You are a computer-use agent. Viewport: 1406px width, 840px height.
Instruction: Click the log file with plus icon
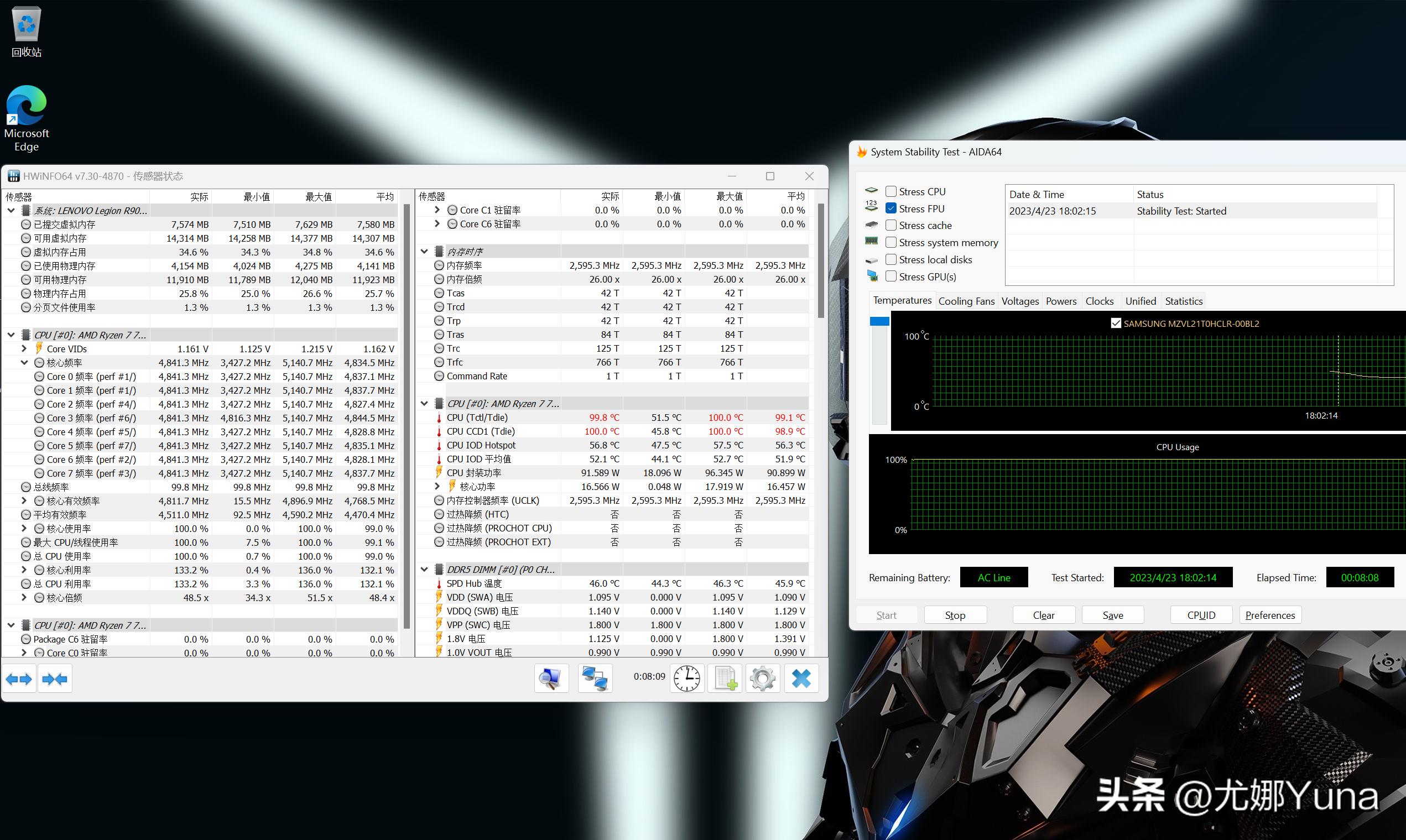click(725, 678)
